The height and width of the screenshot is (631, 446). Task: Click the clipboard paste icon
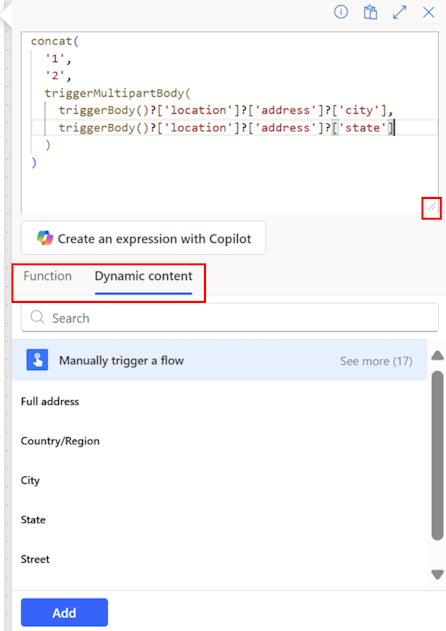[370, 12]
